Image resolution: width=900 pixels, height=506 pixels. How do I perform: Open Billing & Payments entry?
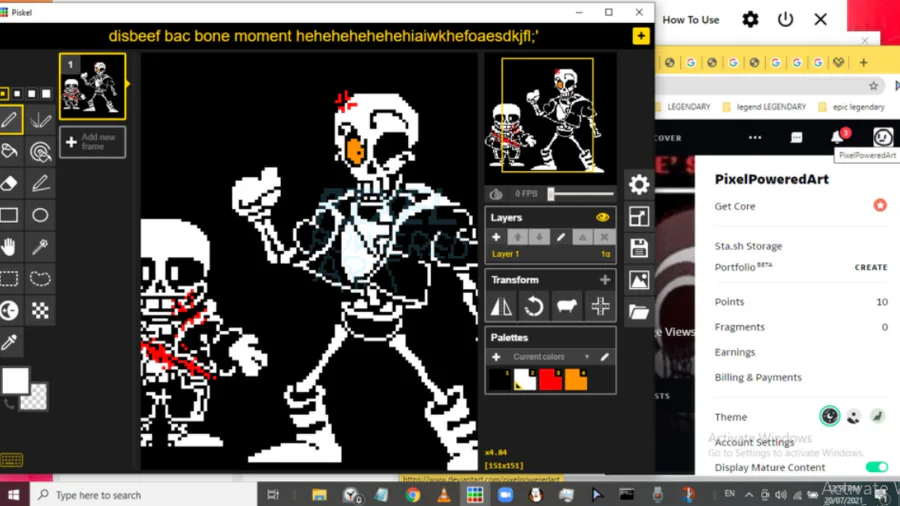pyautogui.click(x=758, y=377)
